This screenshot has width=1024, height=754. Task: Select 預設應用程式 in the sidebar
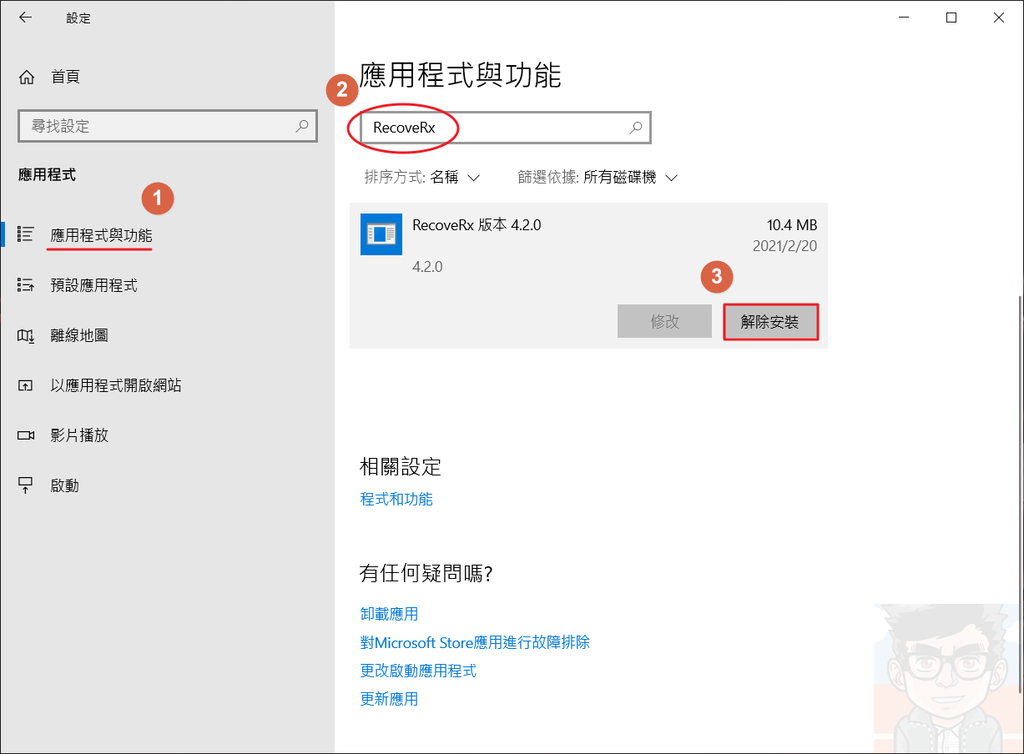pyautogui.click(x=94, y=285)
